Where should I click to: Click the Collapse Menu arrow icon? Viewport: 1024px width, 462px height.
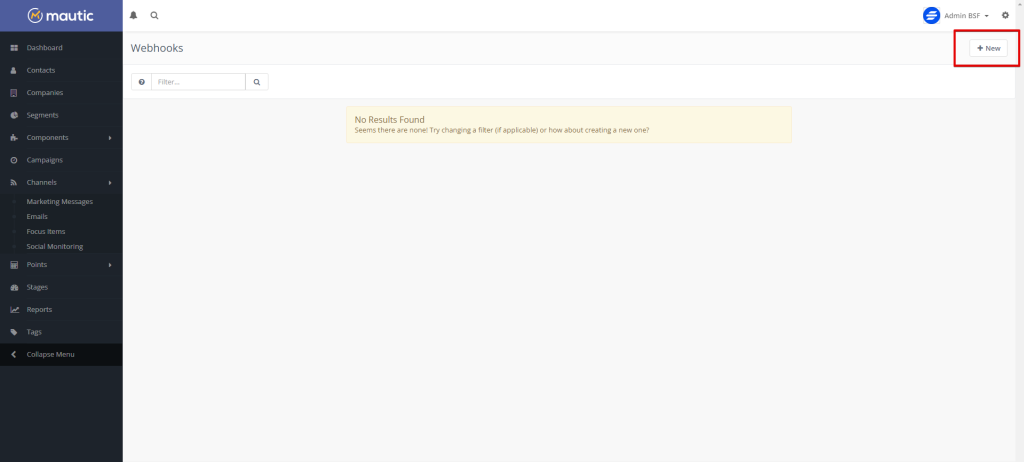click(x=13, y=354)
